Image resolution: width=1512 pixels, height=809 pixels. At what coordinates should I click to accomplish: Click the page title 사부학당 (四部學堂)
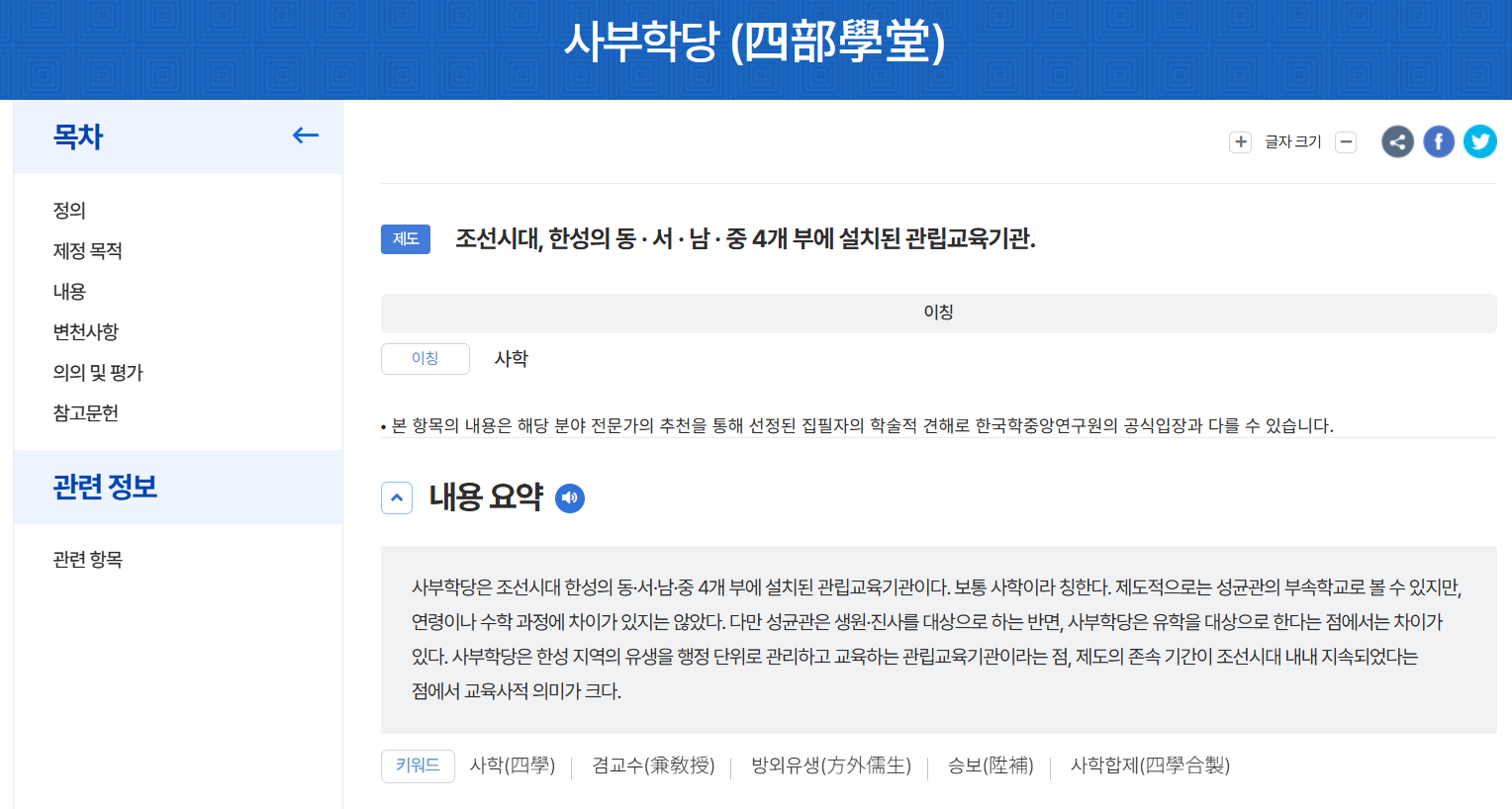click(x=755, y=42)
